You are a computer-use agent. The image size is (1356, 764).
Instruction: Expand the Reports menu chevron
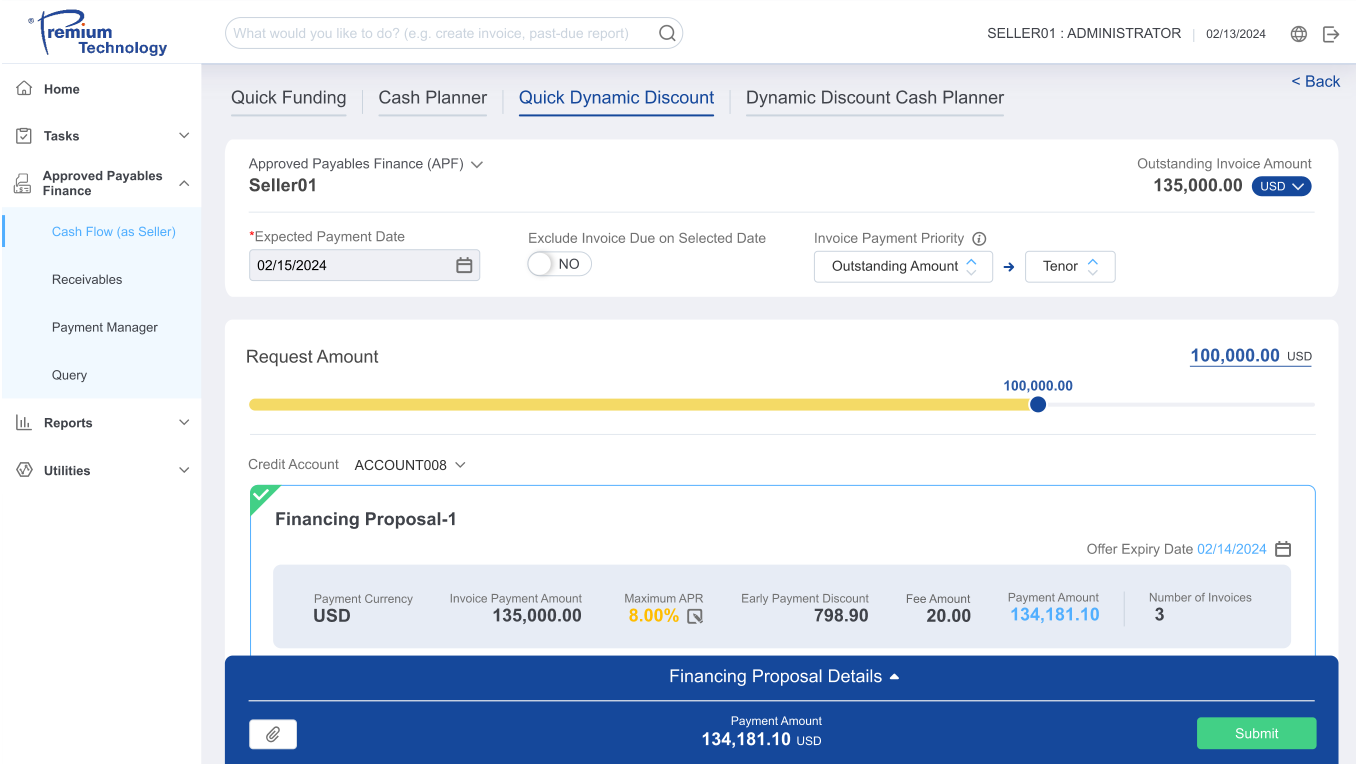pos(184,422)
